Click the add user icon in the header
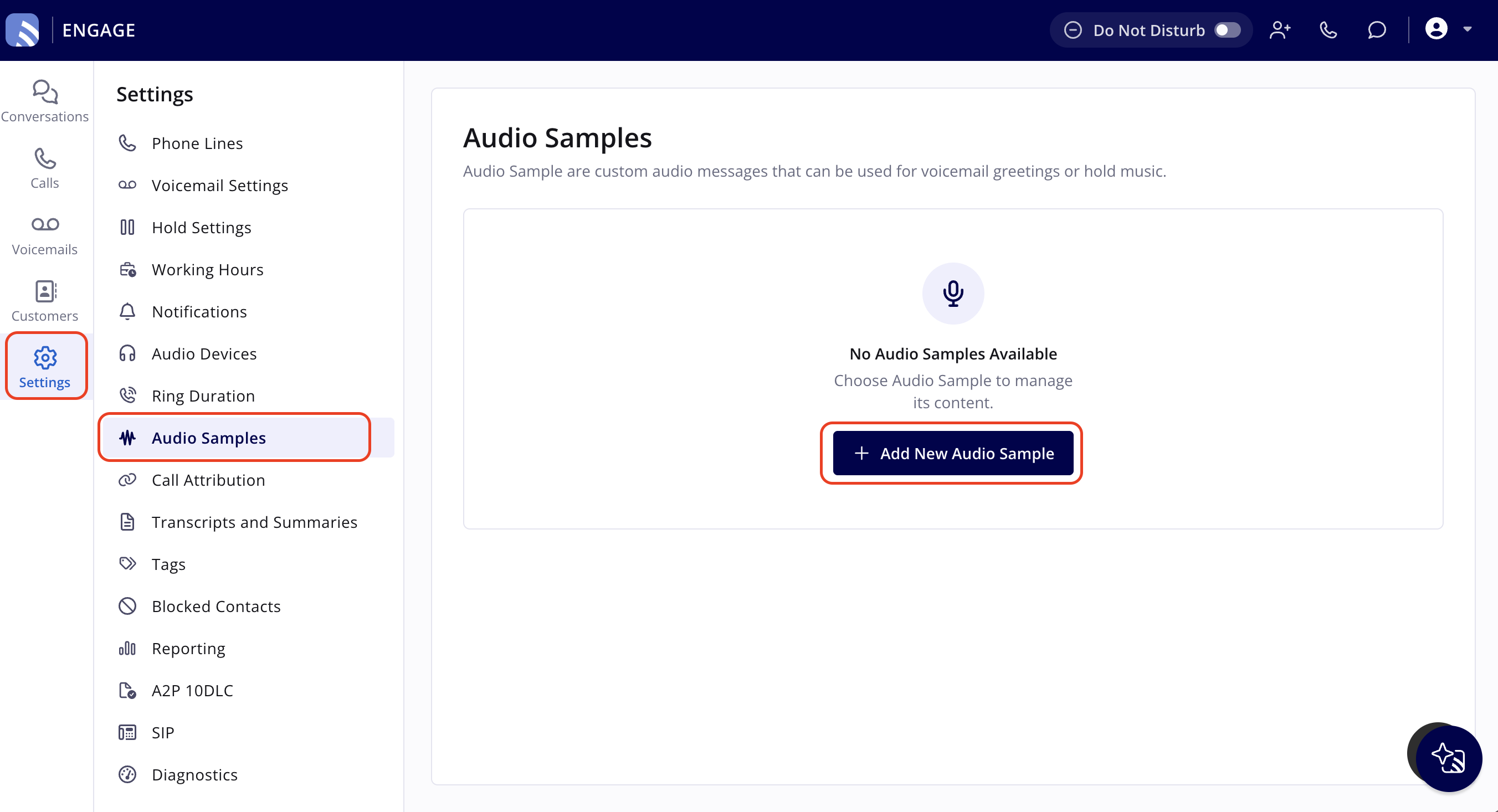Viewport: 1498px width, 812px height. [1280, 30]
